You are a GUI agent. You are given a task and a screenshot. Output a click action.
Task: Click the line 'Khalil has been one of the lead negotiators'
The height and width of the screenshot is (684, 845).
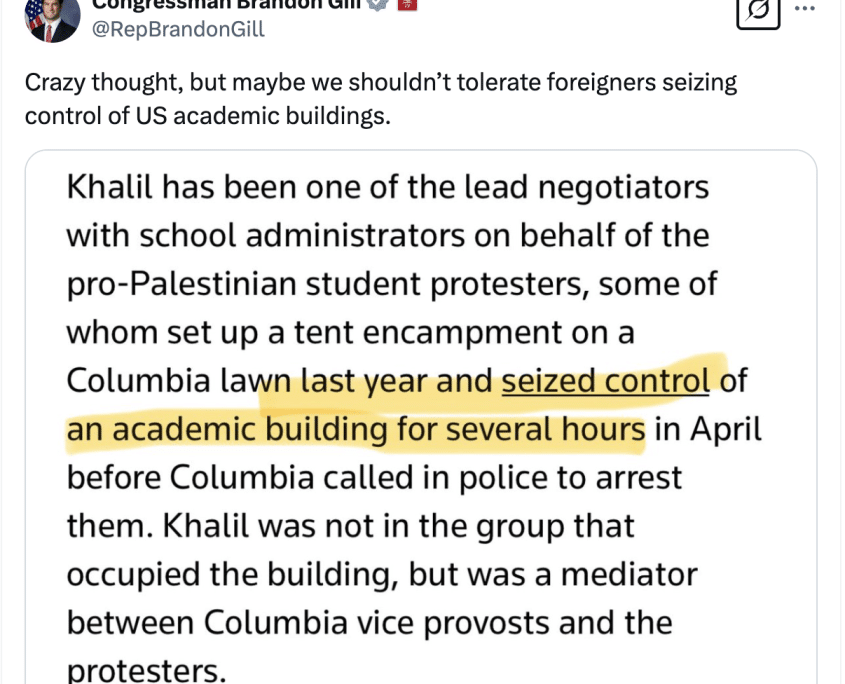pyautogui.click(x=387, y=188)
